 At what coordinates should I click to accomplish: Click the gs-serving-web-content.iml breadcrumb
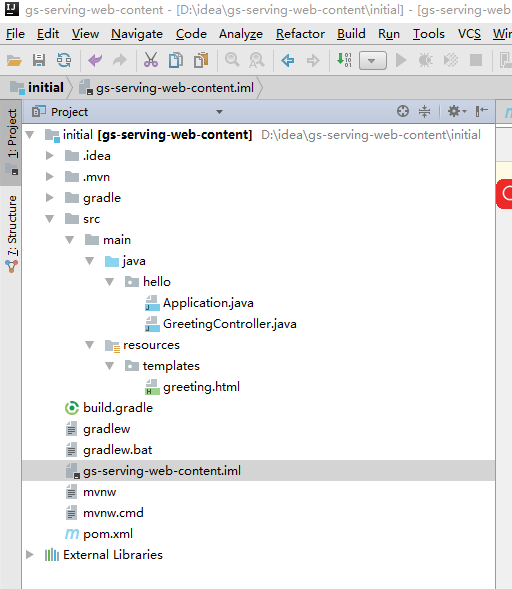click(x=167, y=88)
